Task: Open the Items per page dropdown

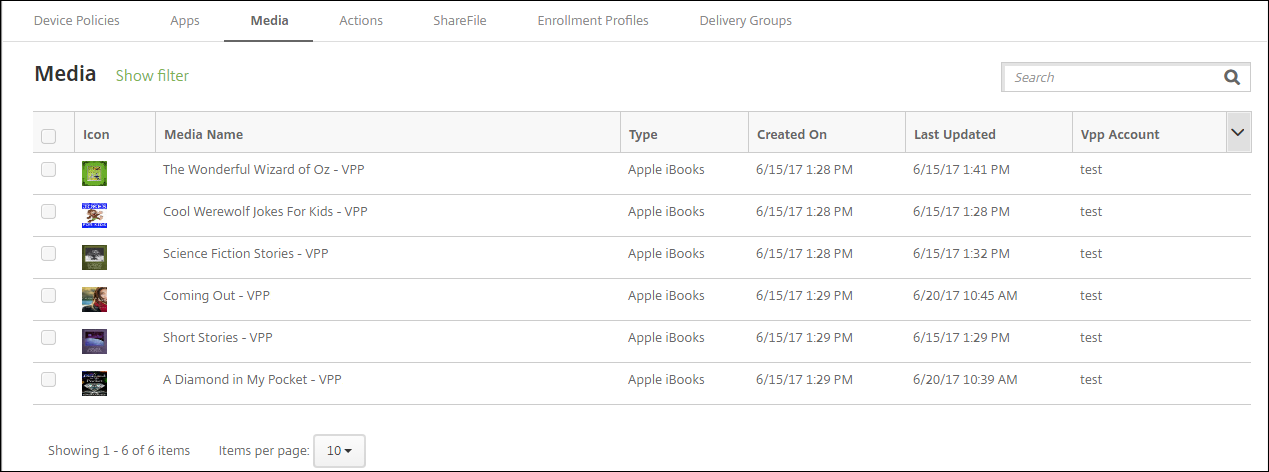Action: click(339, 451)
